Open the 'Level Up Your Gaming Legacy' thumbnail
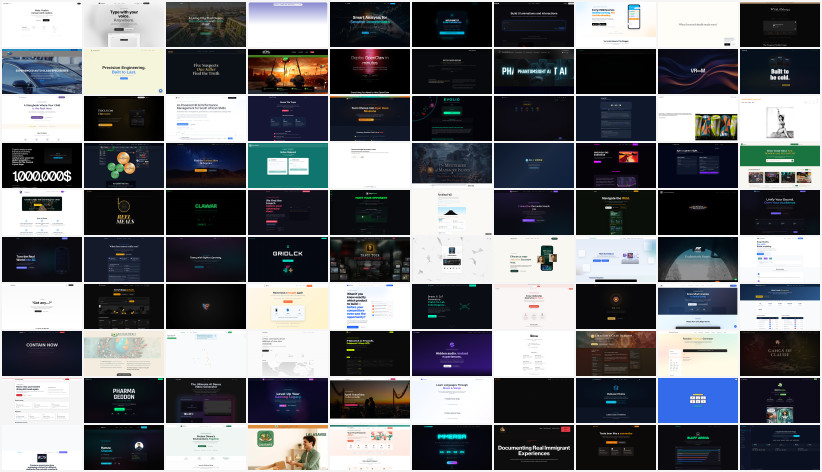The width and height of the screenshot is (822, 472). click(288, 401)
